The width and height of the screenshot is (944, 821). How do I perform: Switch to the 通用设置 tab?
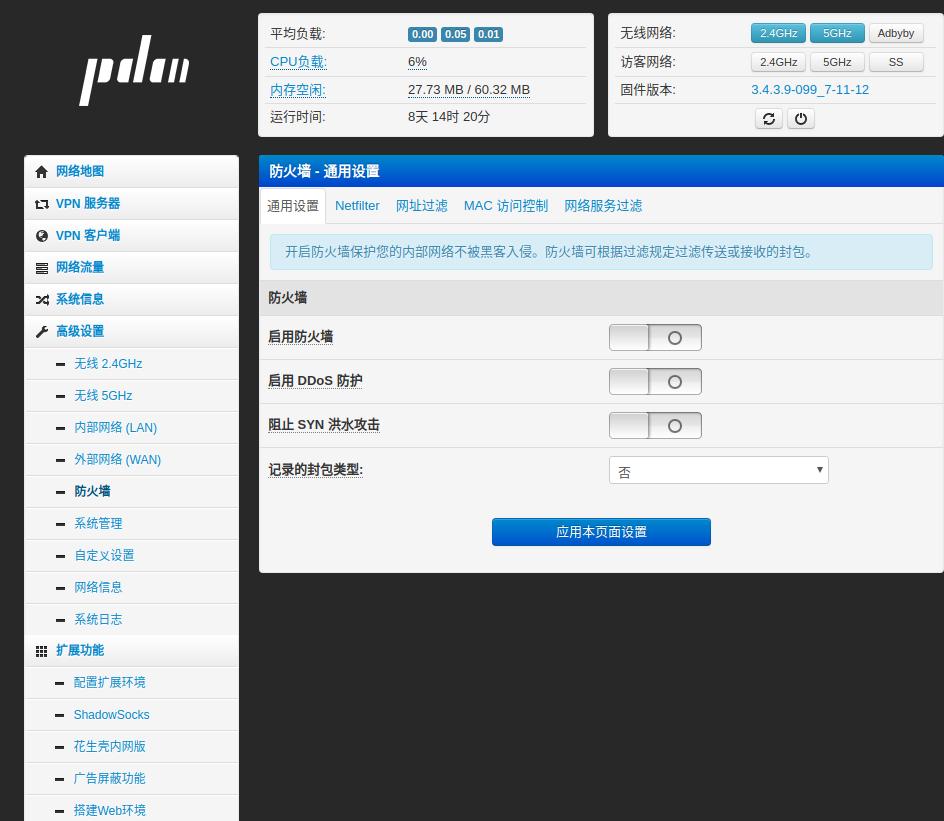[x=293, y=206]
